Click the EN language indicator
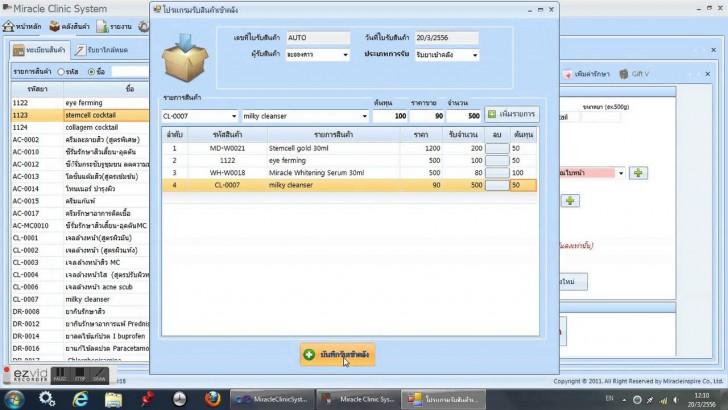The image size is (728, 410). pos(609,398)
